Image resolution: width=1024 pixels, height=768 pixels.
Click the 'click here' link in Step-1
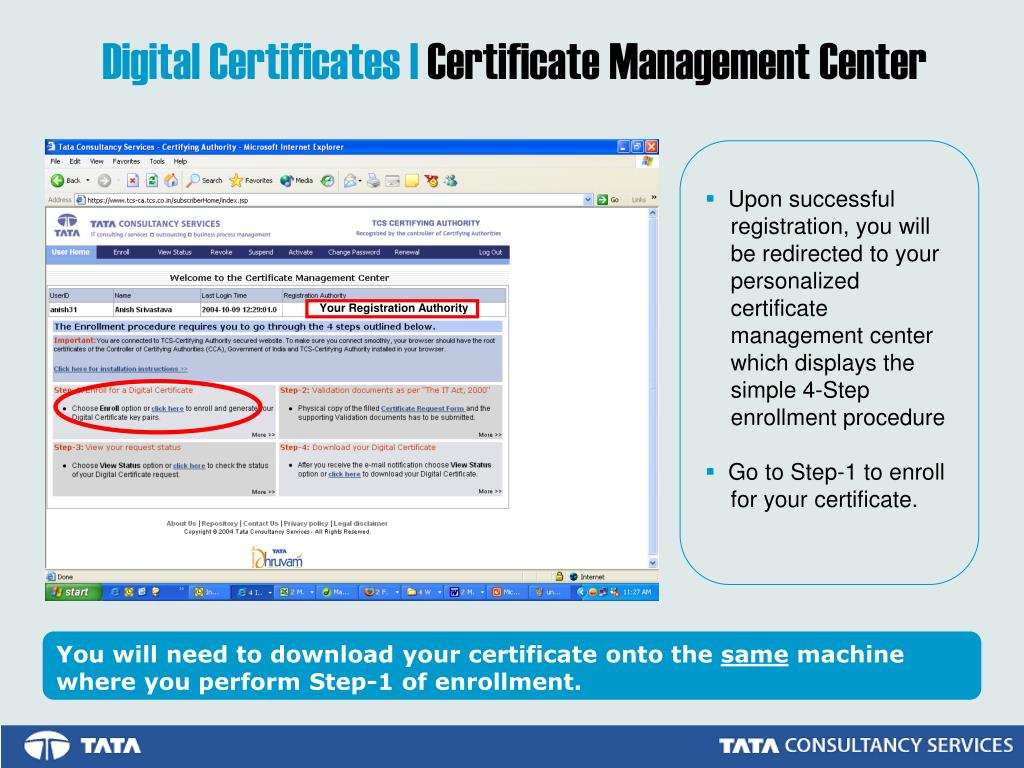pos(167,408)
